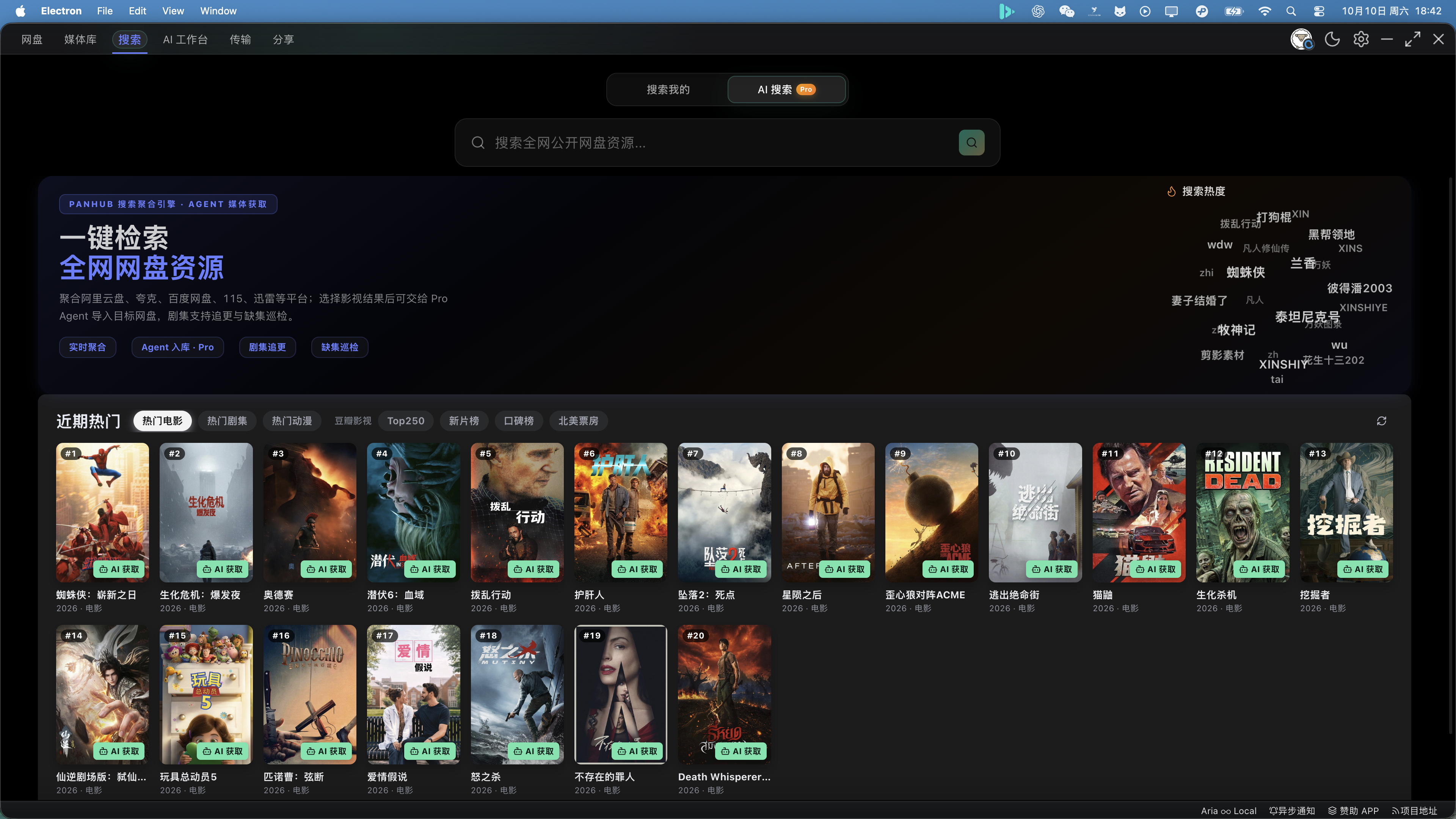Select Top250 filter chip
Image resolution: width=1456 pixels, height=819 pixels.
pos(406,420)
